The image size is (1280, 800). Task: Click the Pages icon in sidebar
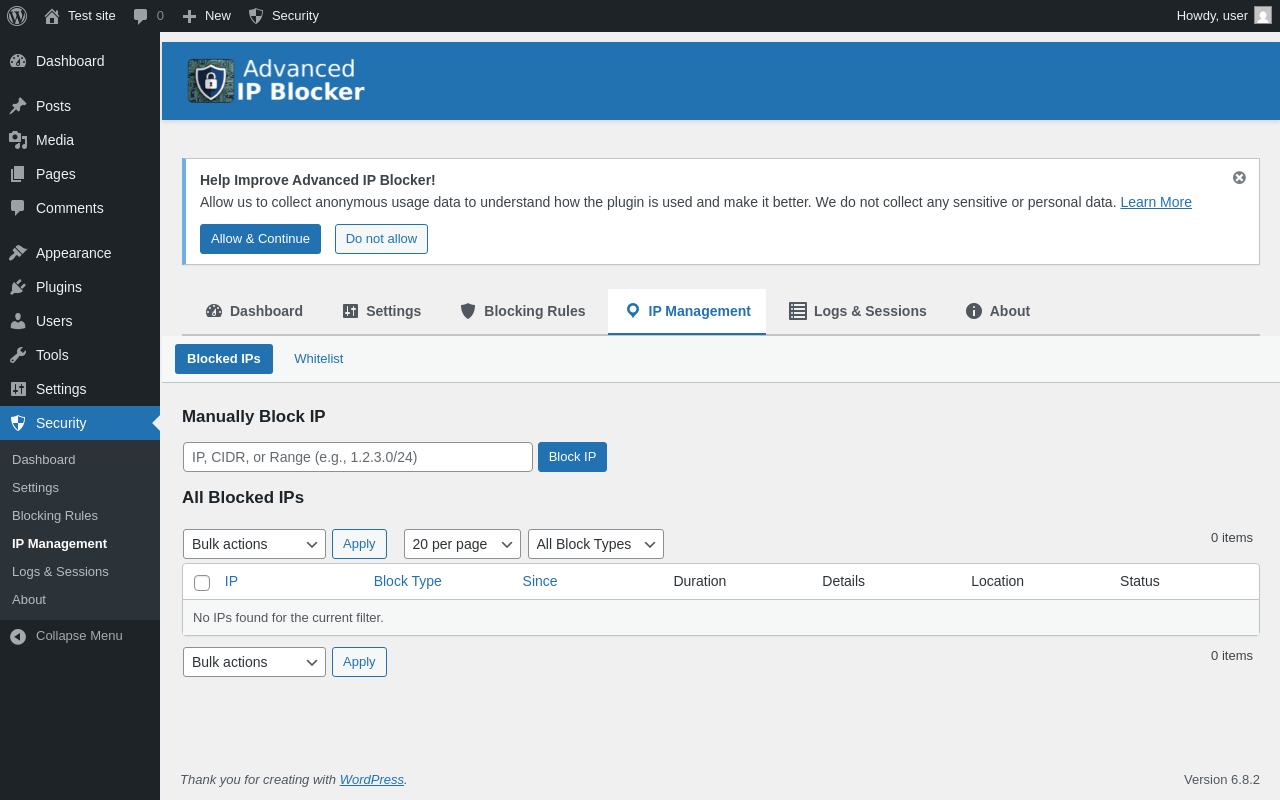click(18, 174)
